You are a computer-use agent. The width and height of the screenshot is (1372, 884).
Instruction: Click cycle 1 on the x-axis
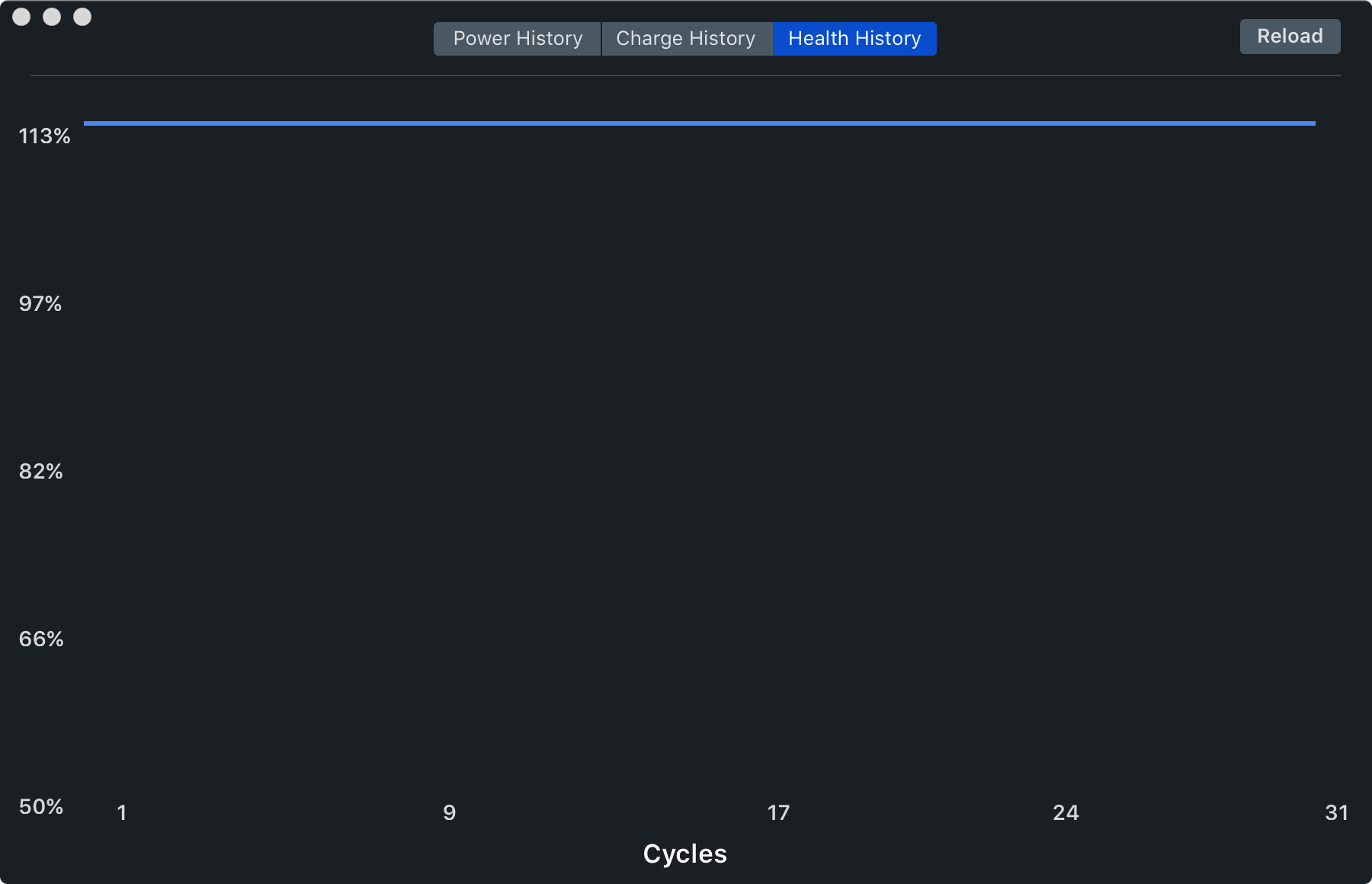pos(122,813)
